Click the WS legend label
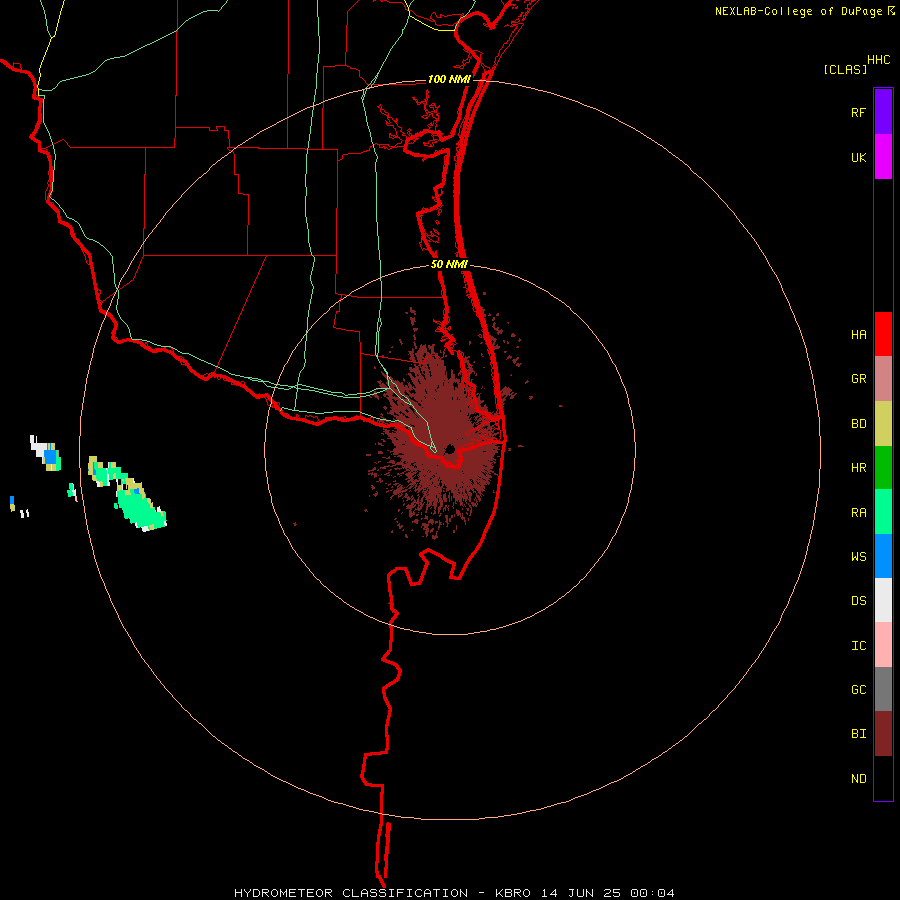This screenshot has height=900, width=900. click(x=858, y=557)
